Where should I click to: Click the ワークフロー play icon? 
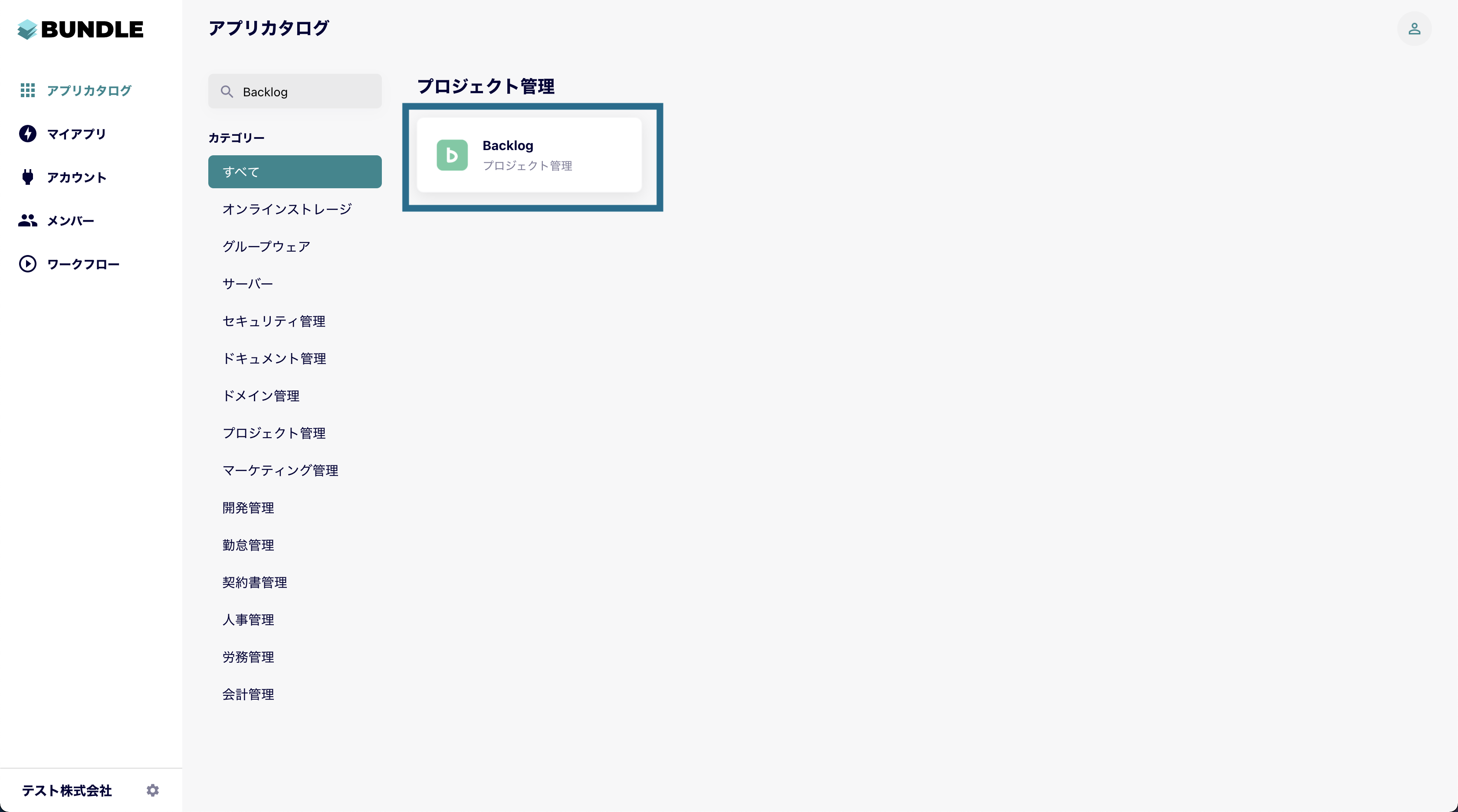pos(27,264)
